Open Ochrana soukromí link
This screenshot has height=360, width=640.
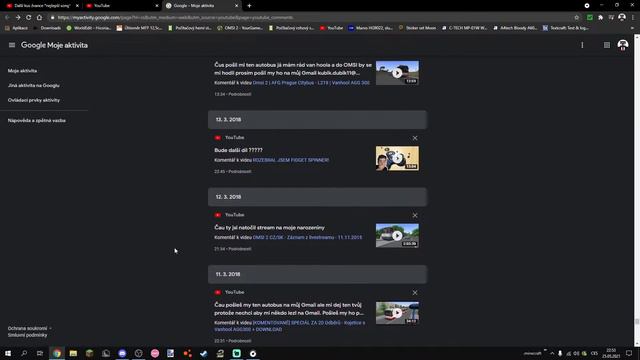(27, 328)
